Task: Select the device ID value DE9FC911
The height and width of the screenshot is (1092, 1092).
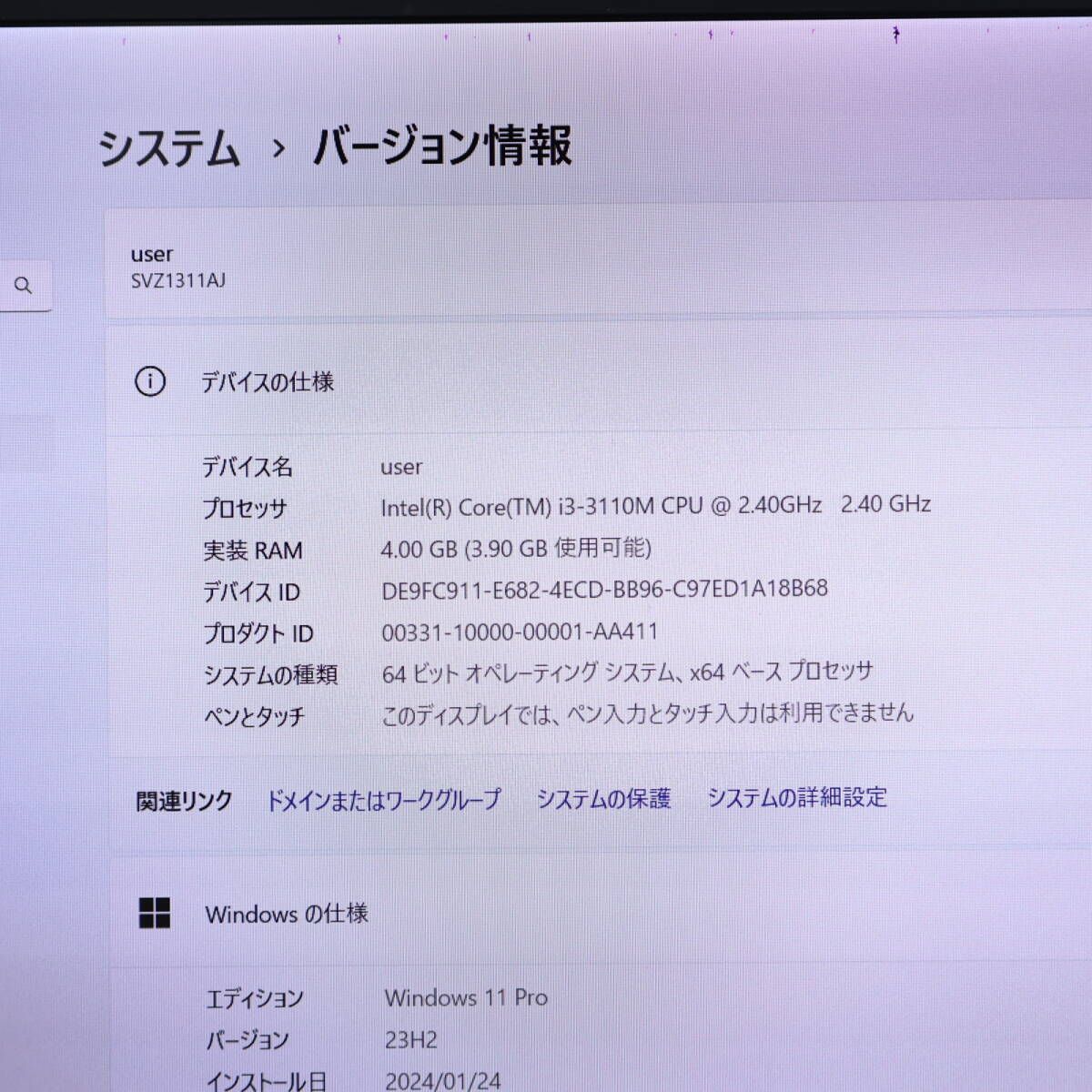Action: tap(605, 590)
